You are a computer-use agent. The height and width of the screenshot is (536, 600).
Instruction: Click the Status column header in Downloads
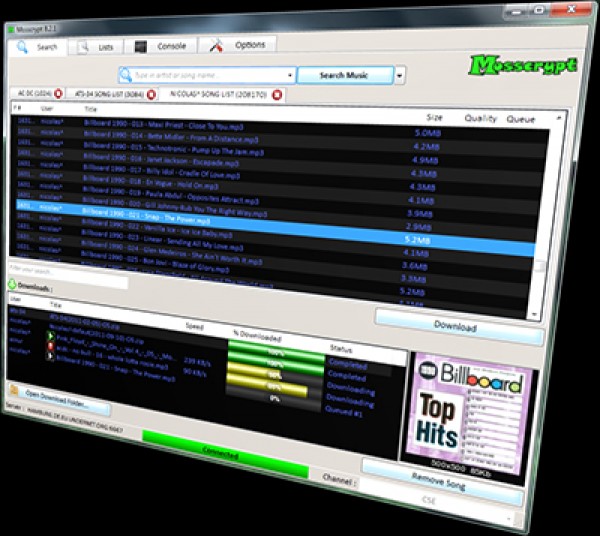341,349
